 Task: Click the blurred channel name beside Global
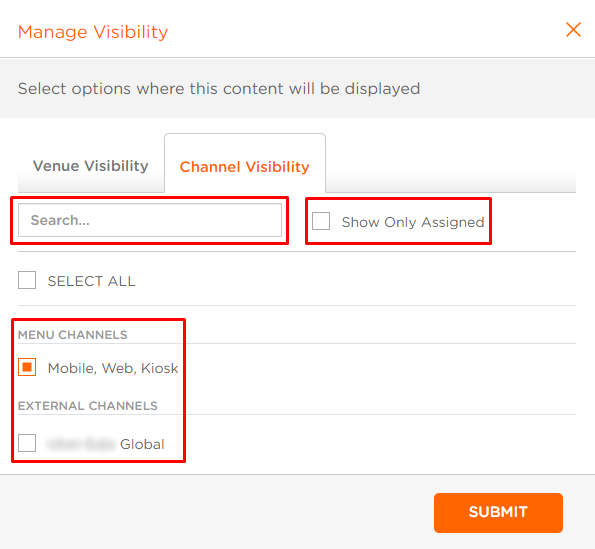(x=80, y=444)
